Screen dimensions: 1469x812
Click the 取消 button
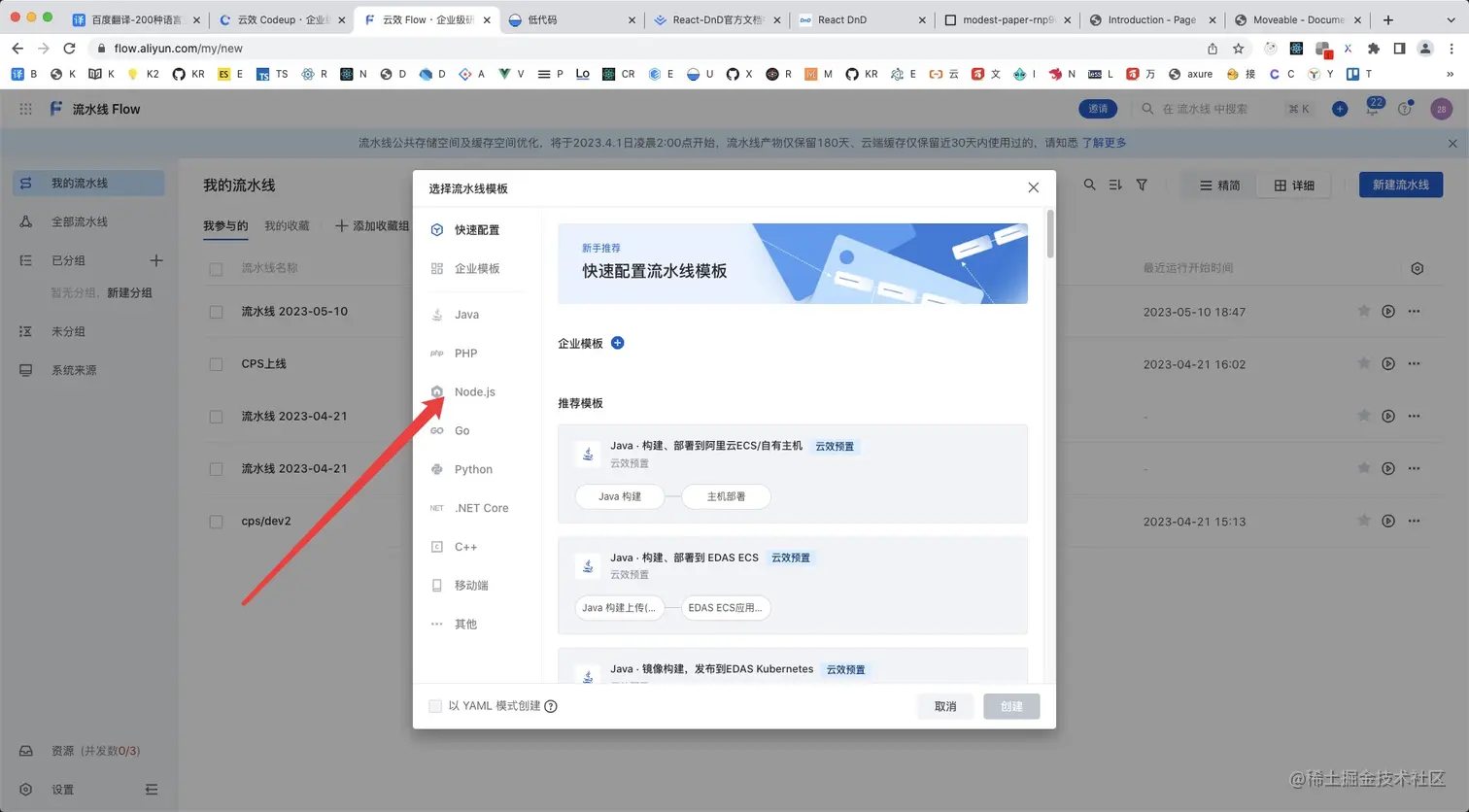point(945,706)
